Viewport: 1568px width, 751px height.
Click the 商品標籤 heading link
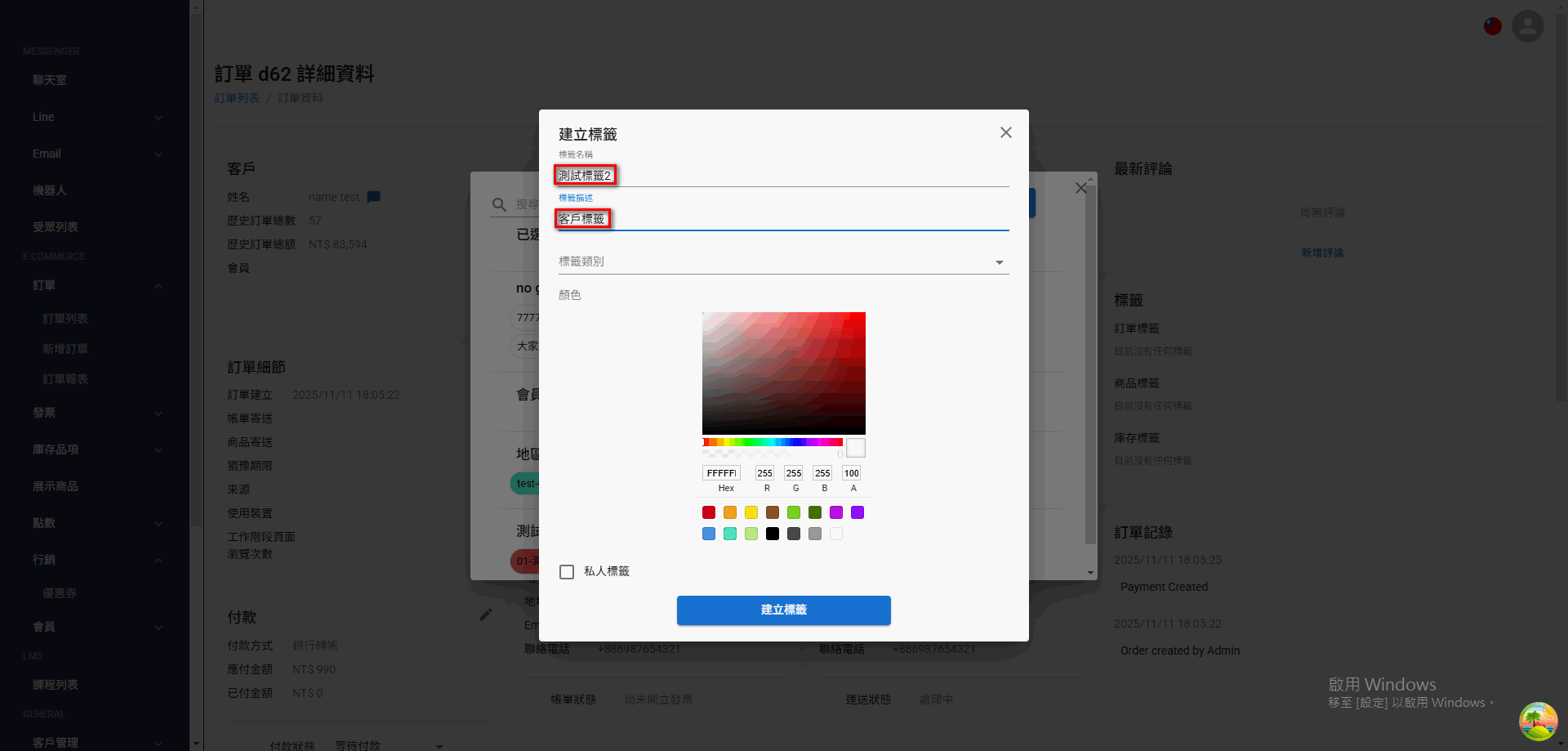(x=1137, y=383)
